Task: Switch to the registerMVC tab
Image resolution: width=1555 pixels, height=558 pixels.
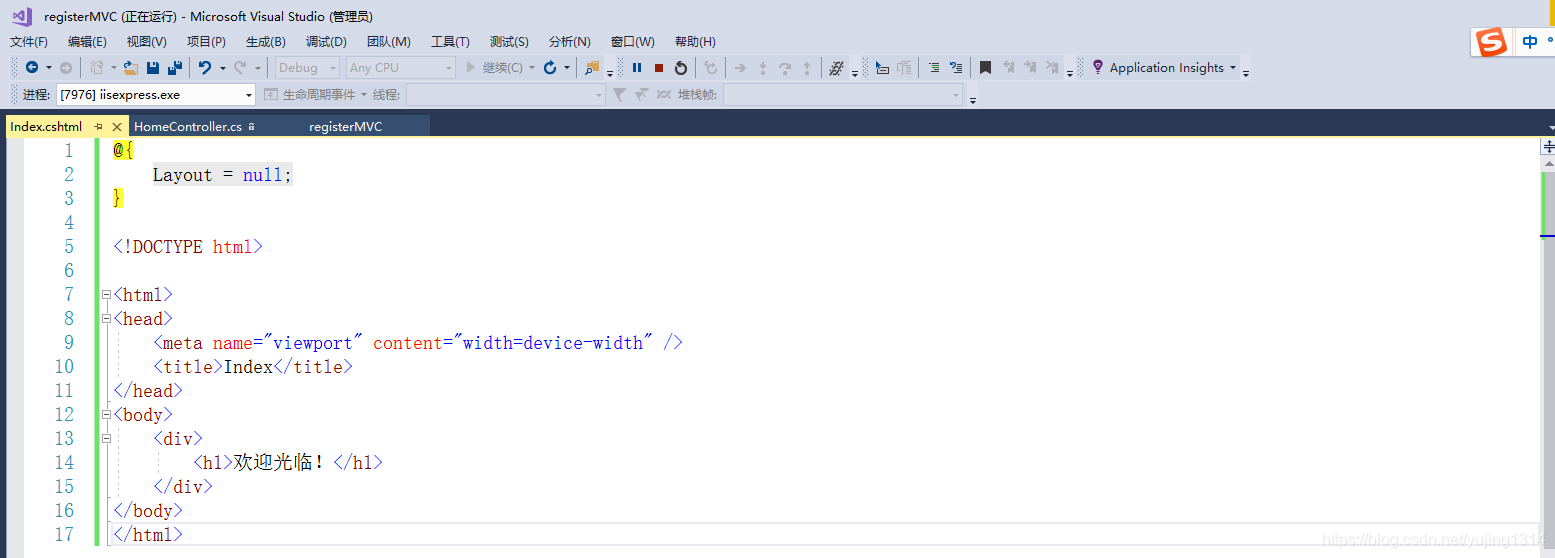Action: 346,127
